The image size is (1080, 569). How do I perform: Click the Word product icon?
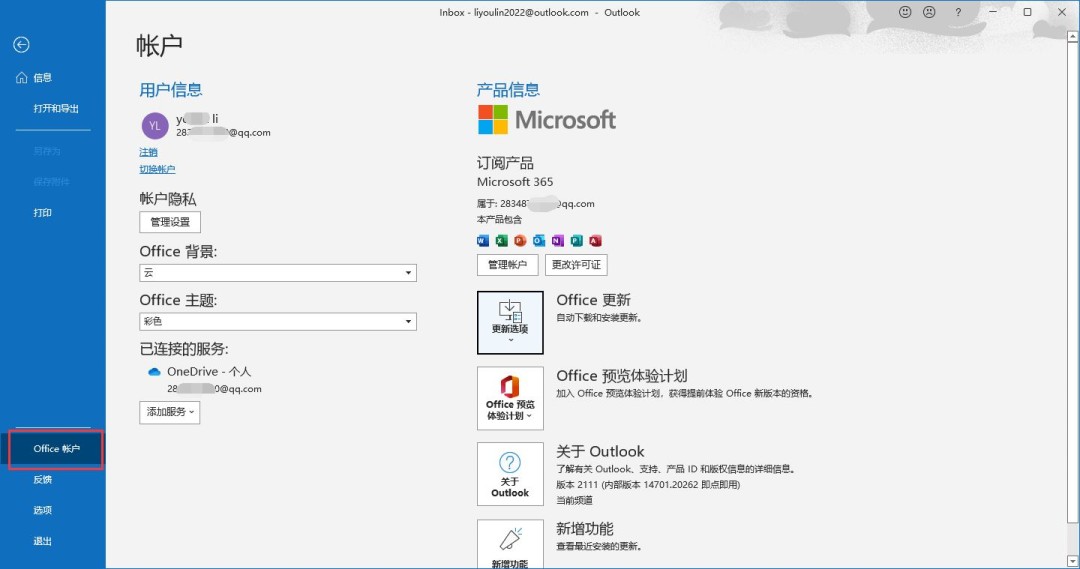click(x=483, y=240)
